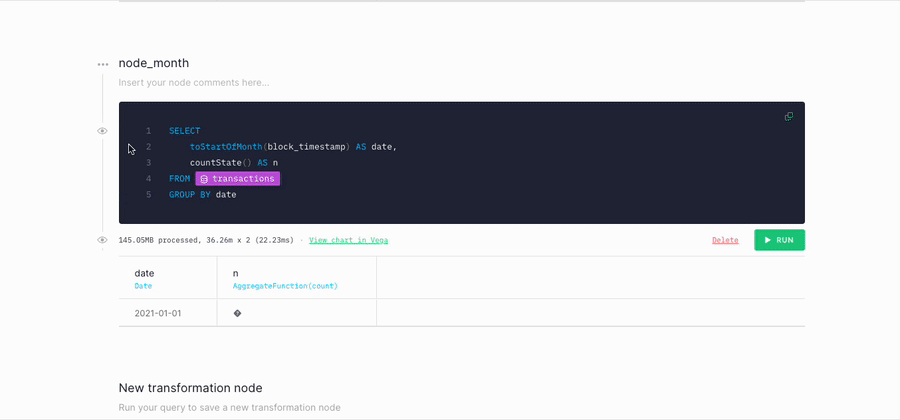Place cursor on the SELECT keyword line
Screen dimensions: 900x420
pos(184,131)
